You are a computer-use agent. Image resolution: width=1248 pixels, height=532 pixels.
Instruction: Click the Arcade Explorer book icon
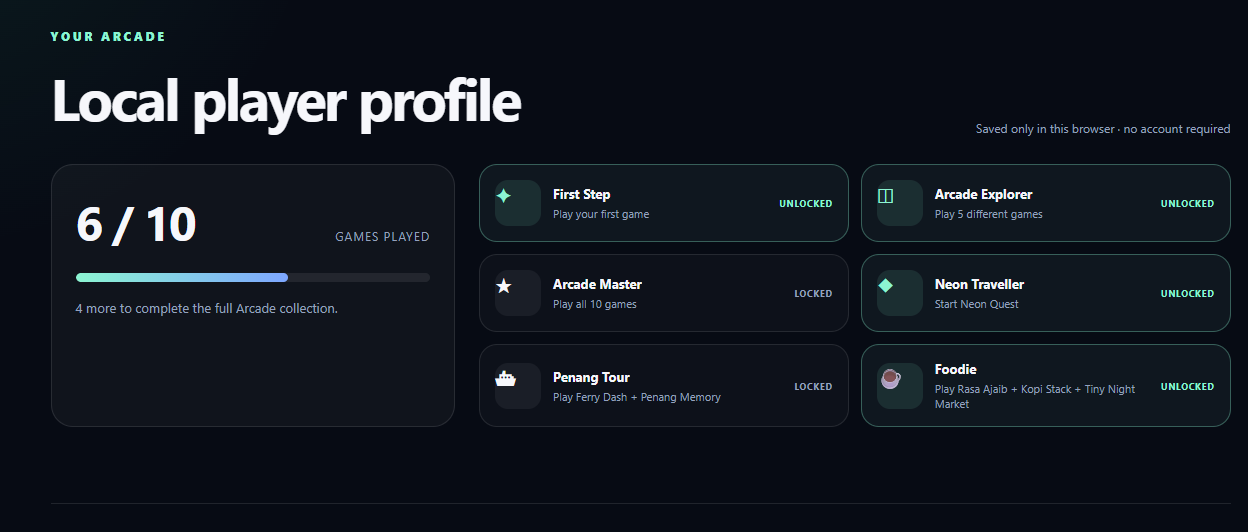885,196
